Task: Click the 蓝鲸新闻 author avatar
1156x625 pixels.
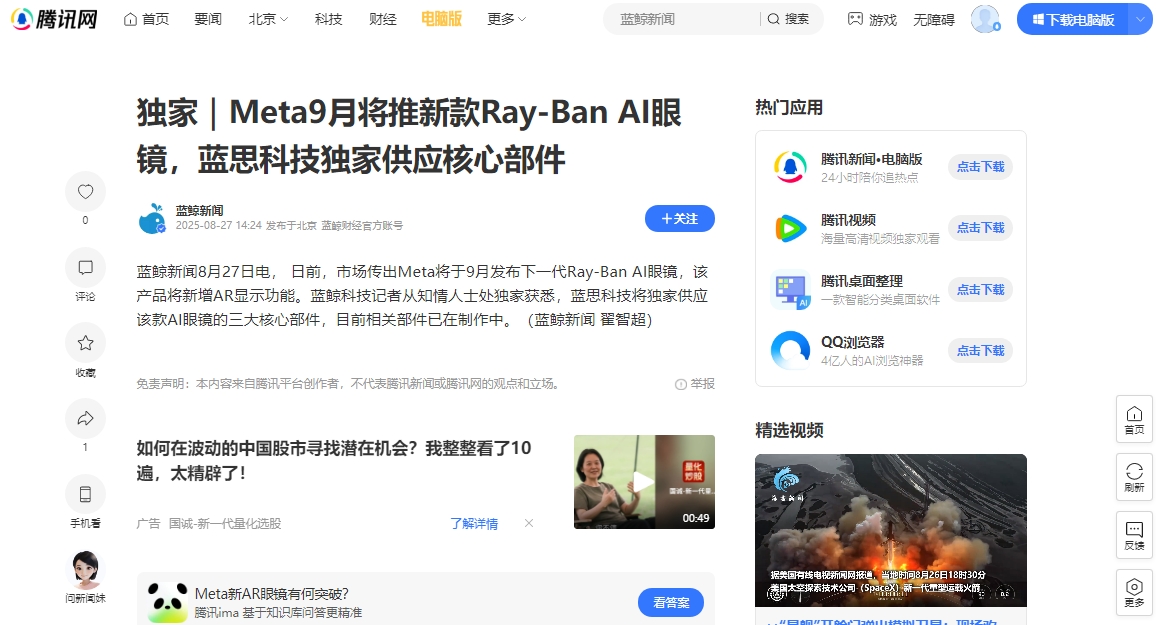Action: coord(153,218)
